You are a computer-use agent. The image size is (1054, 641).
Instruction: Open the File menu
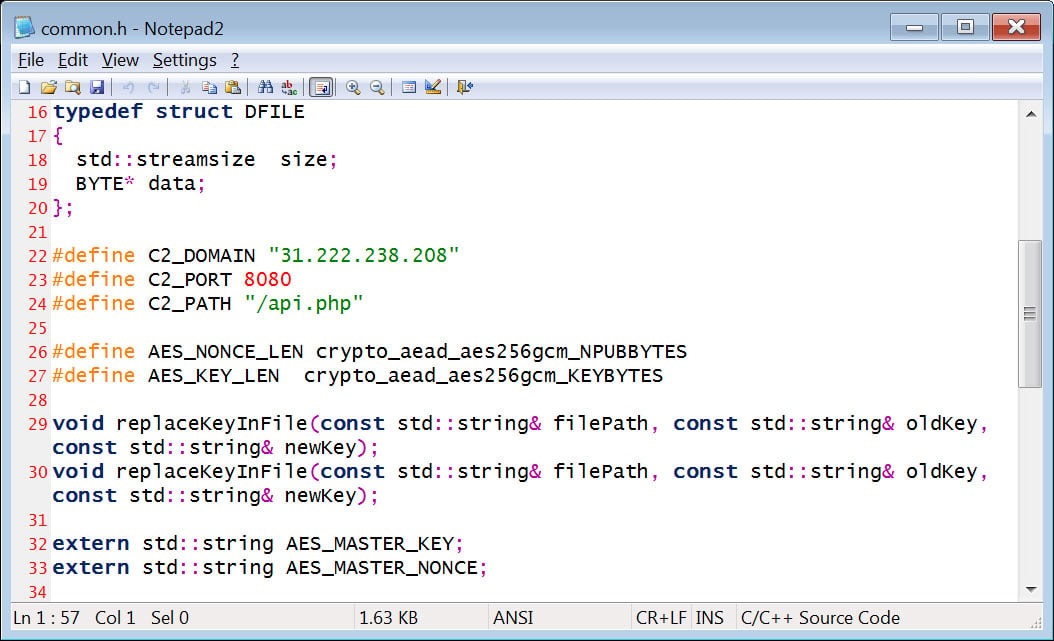tap(31, 60)
